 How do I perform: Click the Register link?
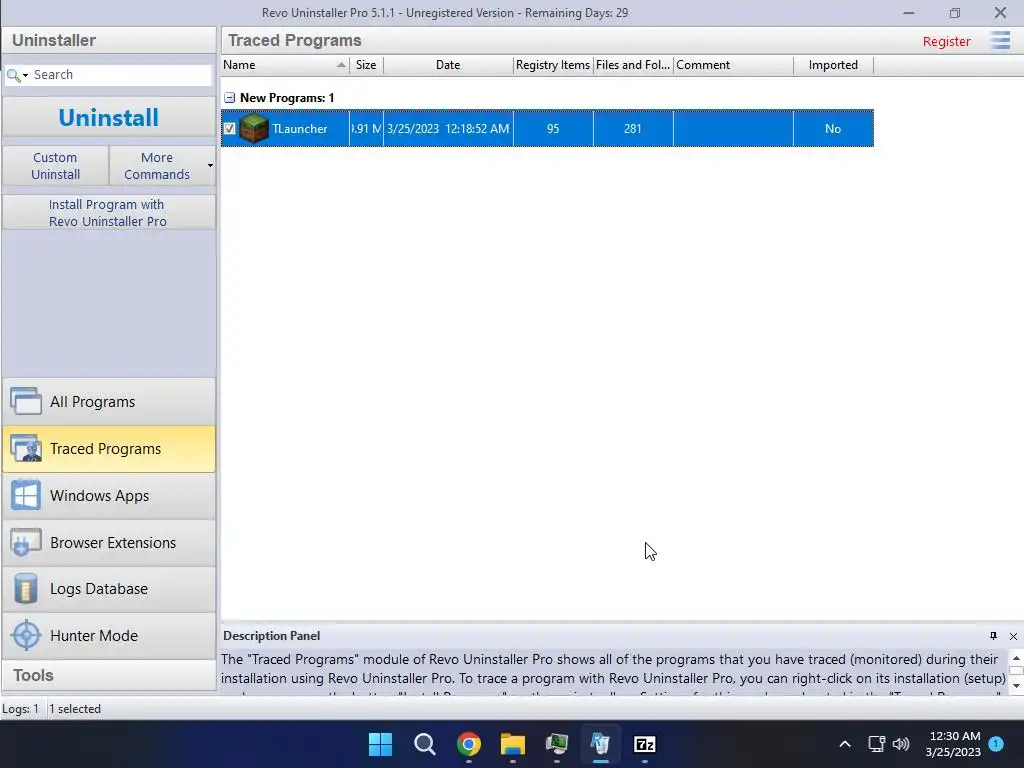coord(946,41)
